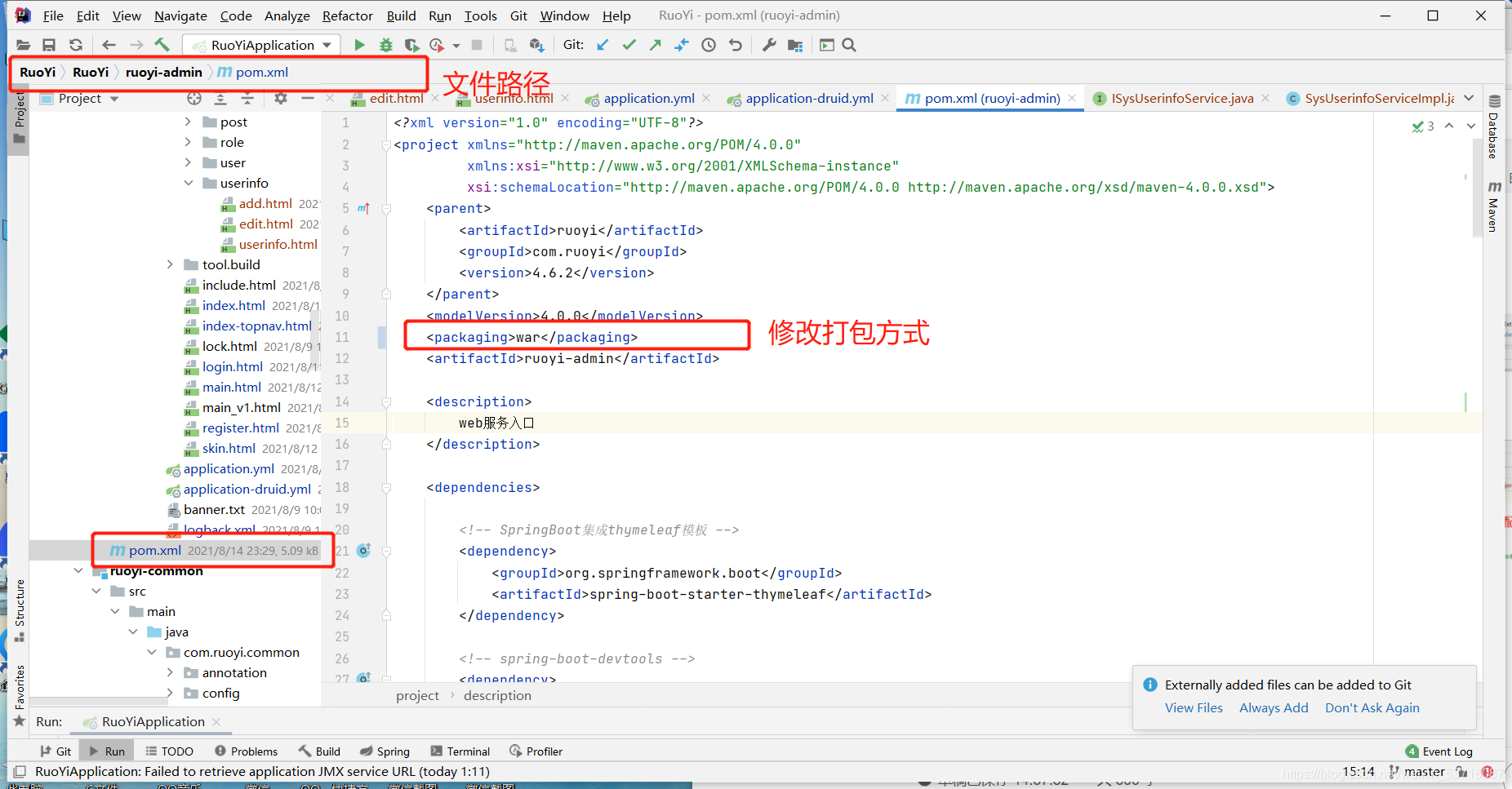Image resolution: width=1512 pixels, height=789 pixels.
Task: Start debugging with the bug icon
Action: pyautogui.click(x=386, y=45)
